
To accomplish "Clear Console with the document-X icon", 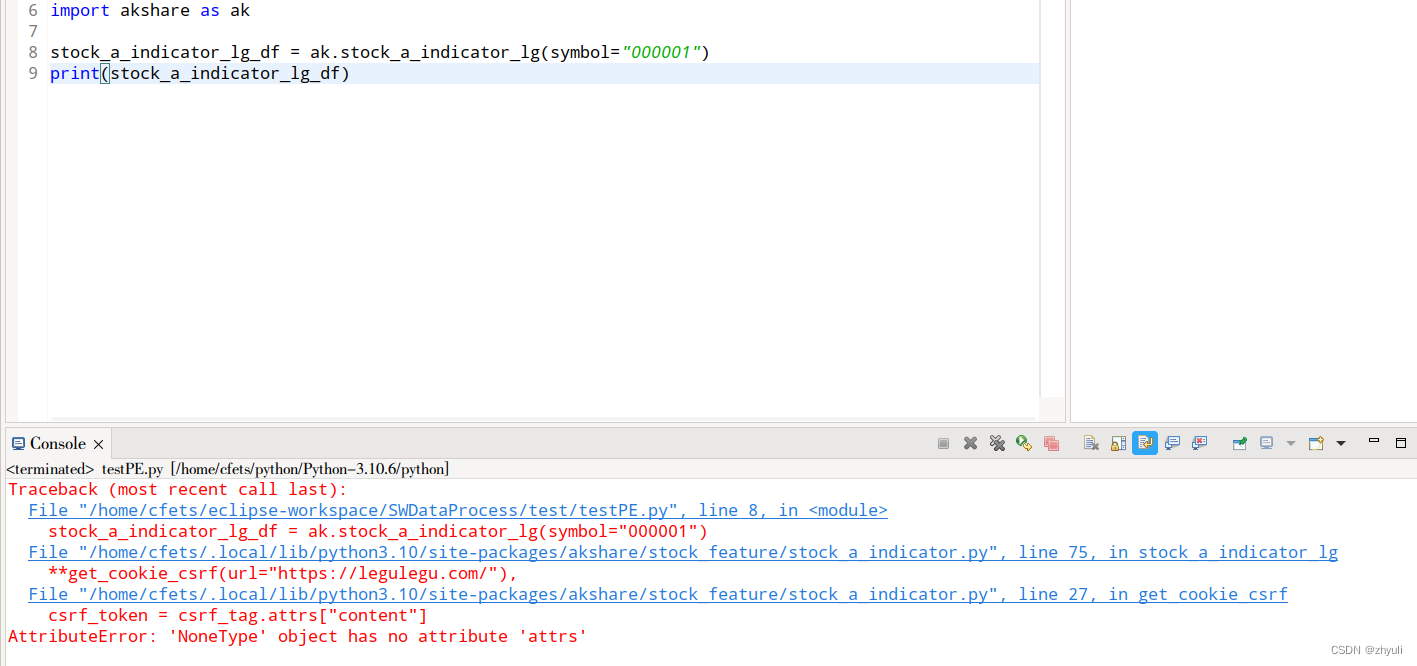I will (x=1091, y=443).
